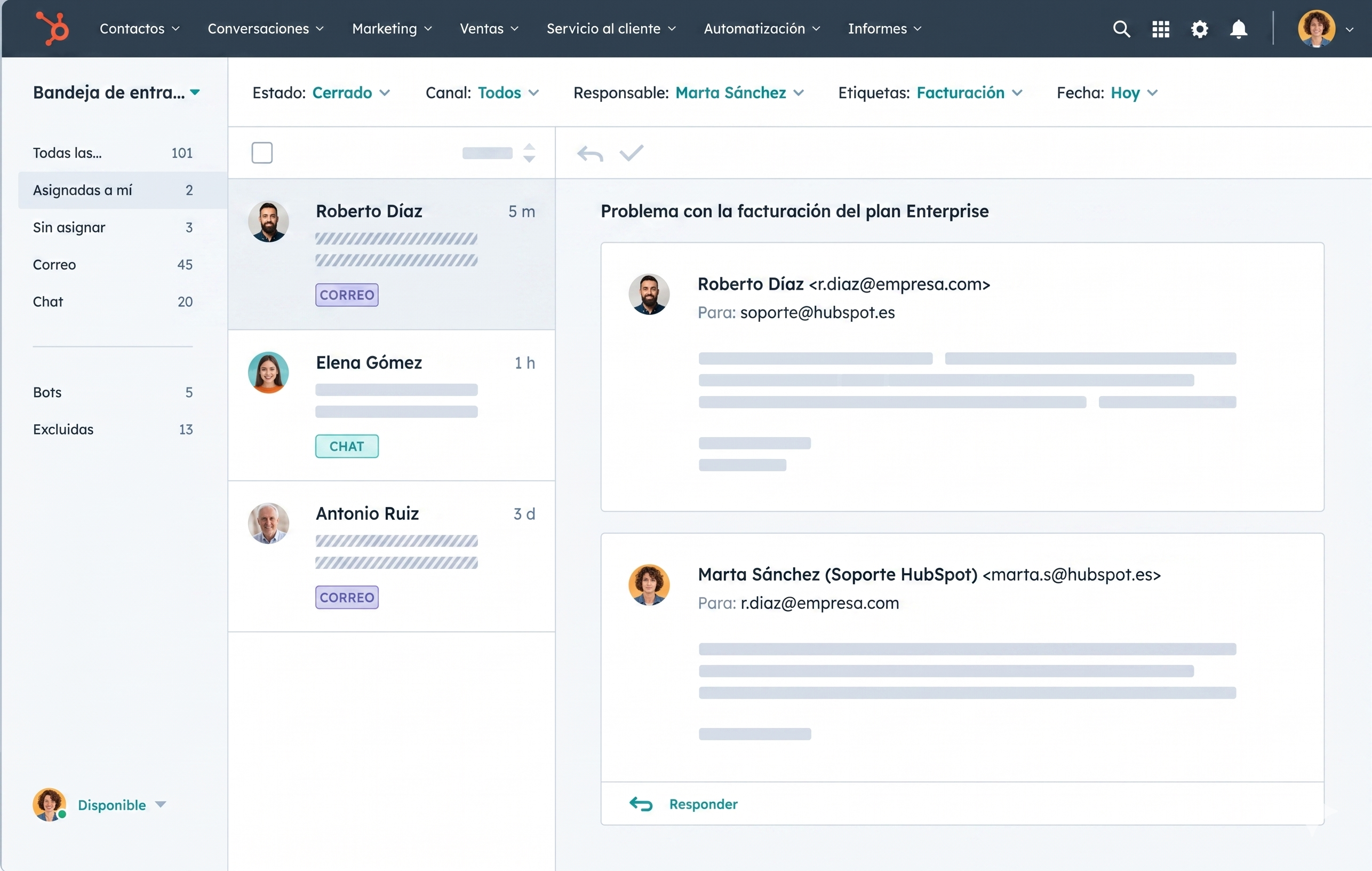Click the reply arrow icon in toolbar
This screenshot has height=871, width=1372.
coord(589,153)
